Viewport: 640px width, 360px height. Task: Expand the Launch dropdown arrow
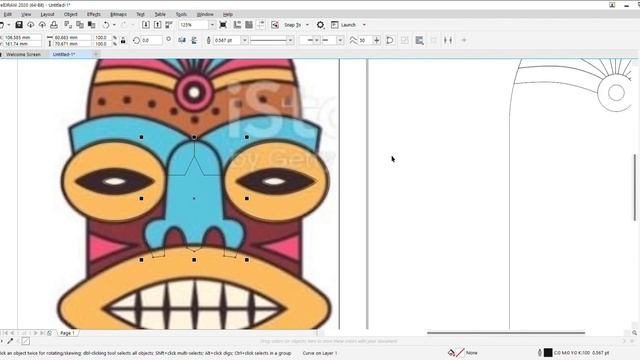(364, 25)
